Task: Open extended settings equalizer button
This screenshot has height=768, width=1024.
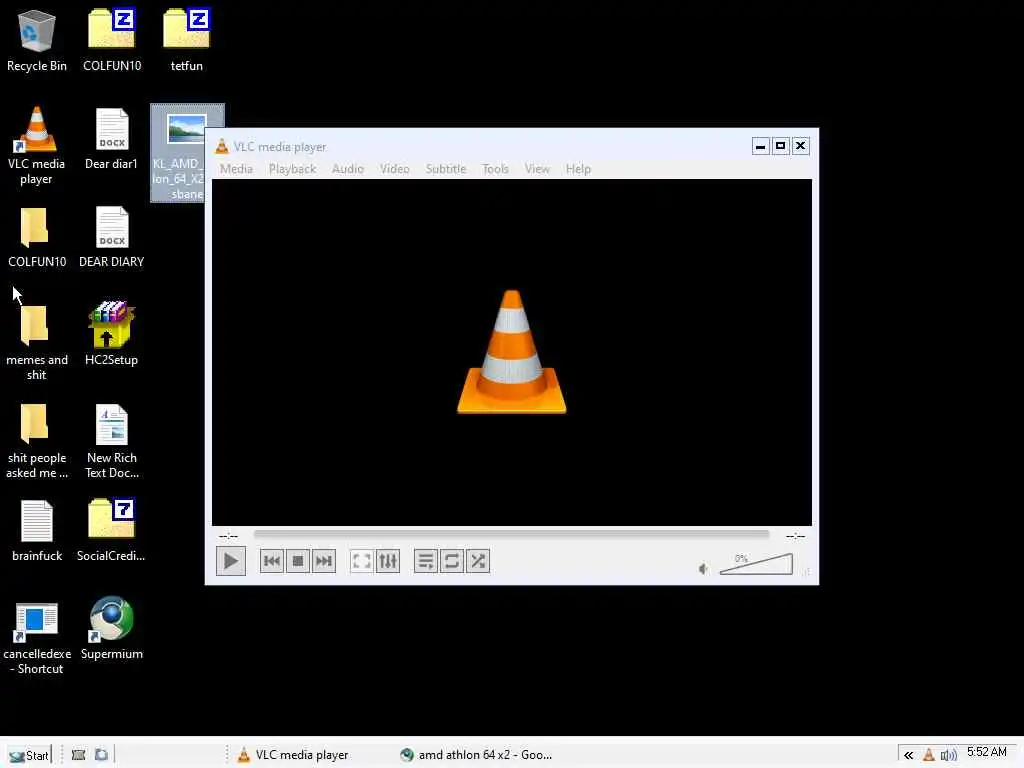Action: tap(388, 561)
